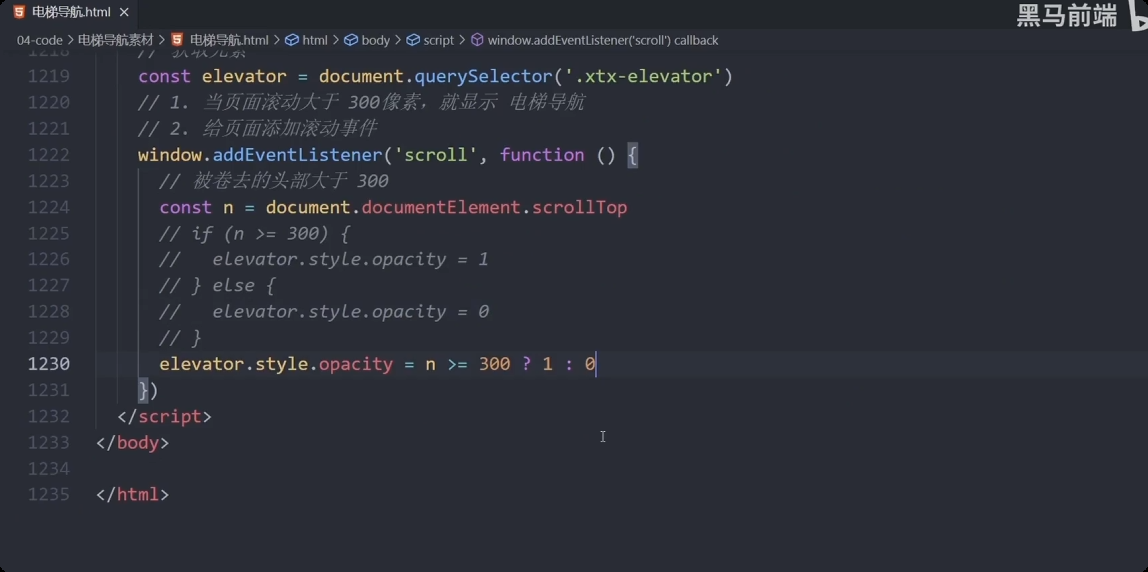Click the body symbol icon in breadcrumb

click(x=350, y=40)
